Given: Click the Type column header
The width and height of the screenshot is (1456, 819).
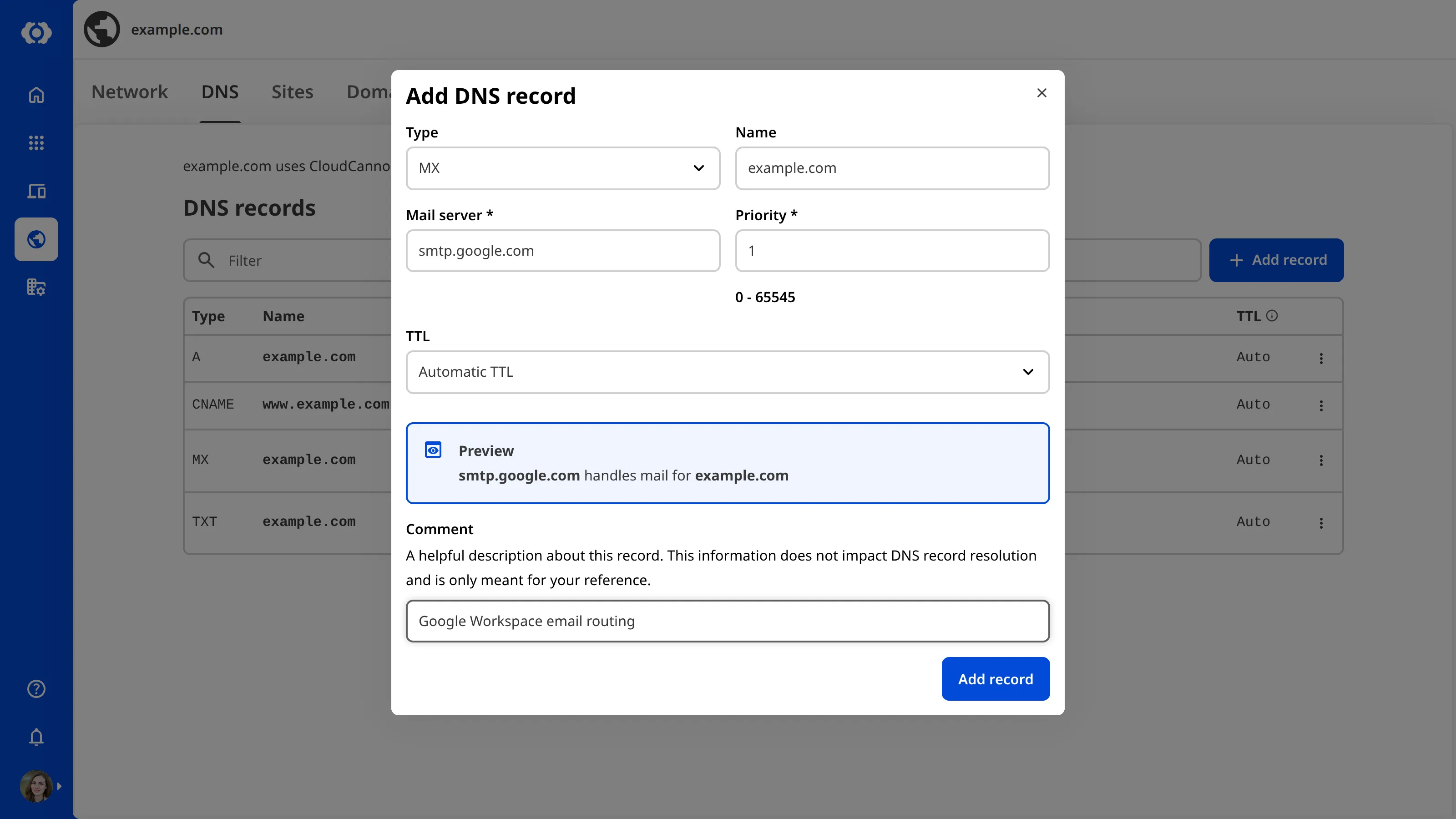Looking at the screenshot, I should coord(208,316).
